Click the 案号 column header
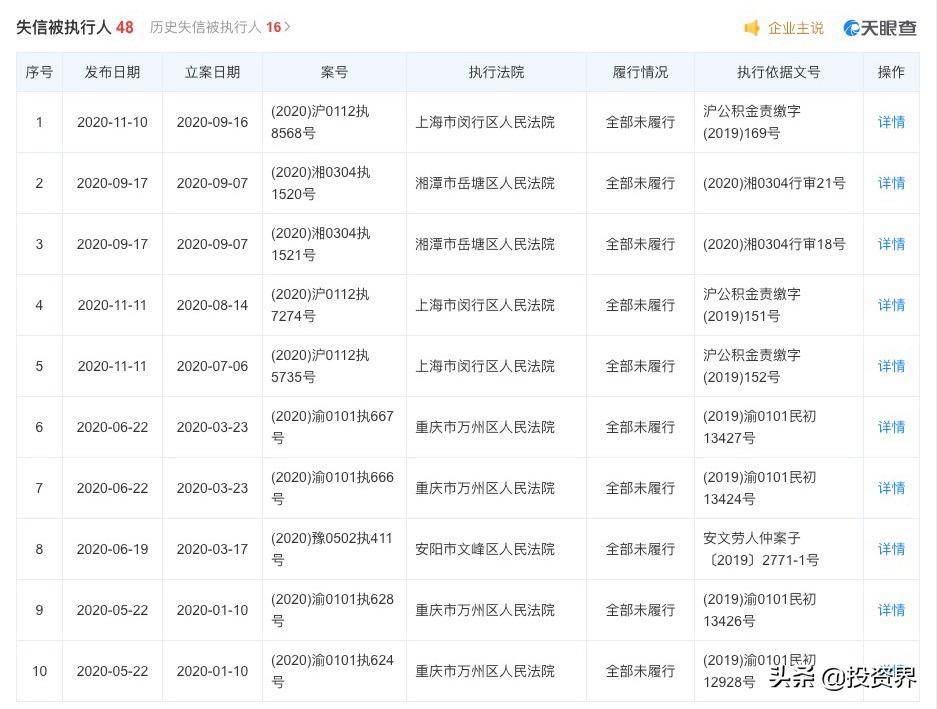This screenshot has width=937, height=709. point(334,72)
